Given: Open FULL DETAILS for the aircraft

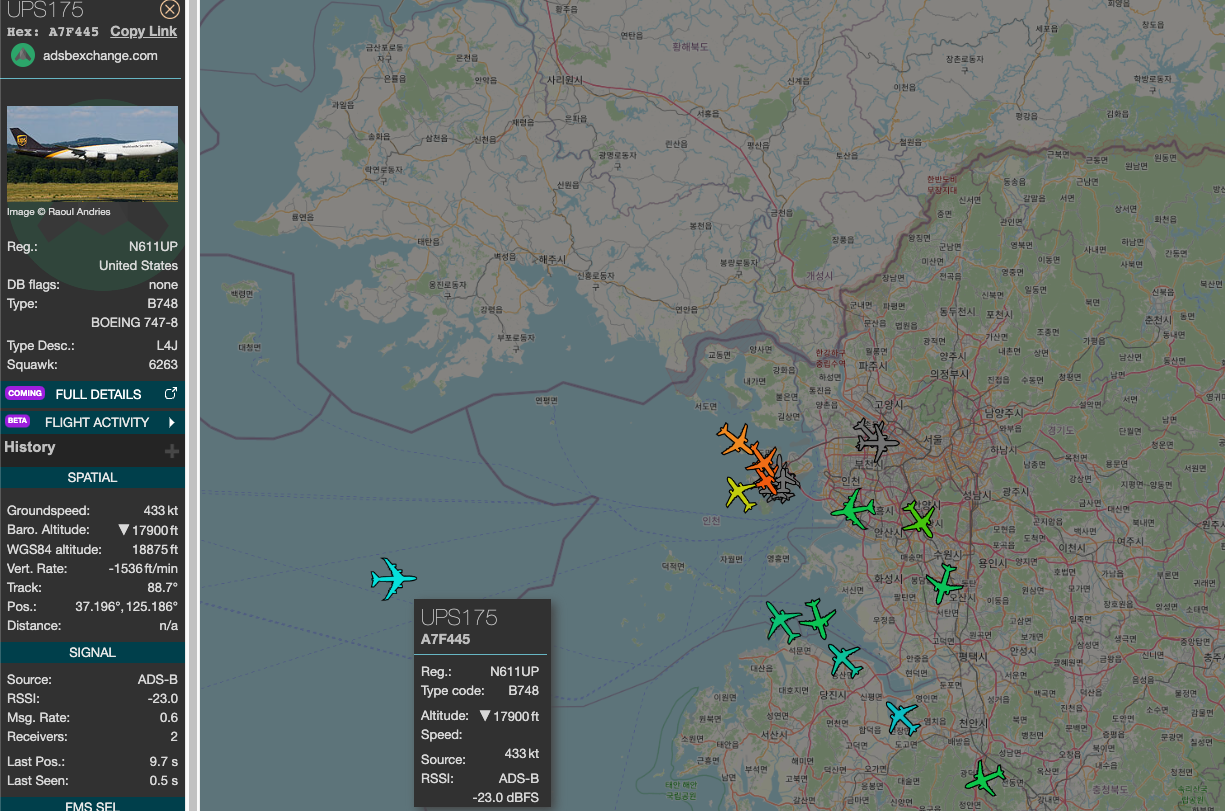Looking at the screenshot, I should tap(98, 394).
